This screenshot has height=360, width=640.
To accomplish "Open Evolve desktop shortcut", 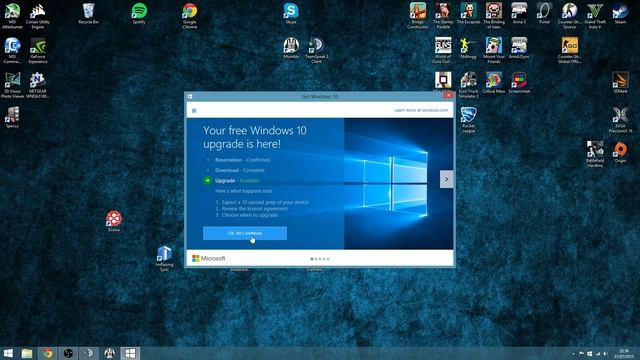I will tap(114, 221).
